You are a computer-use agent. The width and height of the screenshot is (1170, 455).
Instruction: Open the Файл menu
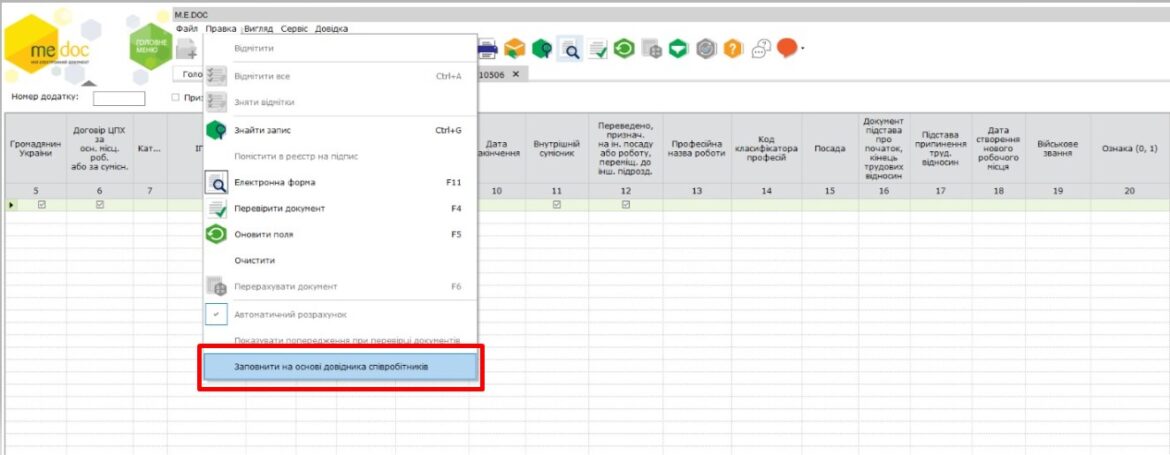tap(187, 29)
